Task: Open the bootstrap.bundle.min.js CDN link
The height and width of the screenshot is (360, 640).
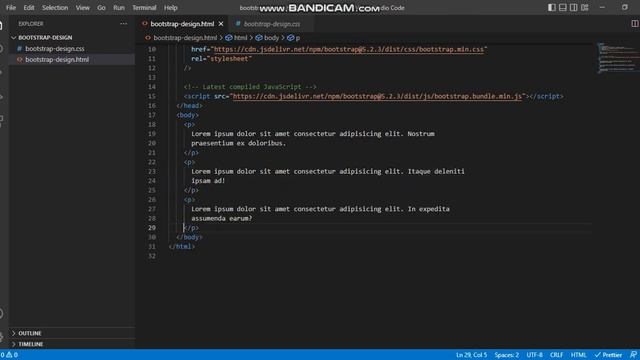Action: tap(377, 96)
